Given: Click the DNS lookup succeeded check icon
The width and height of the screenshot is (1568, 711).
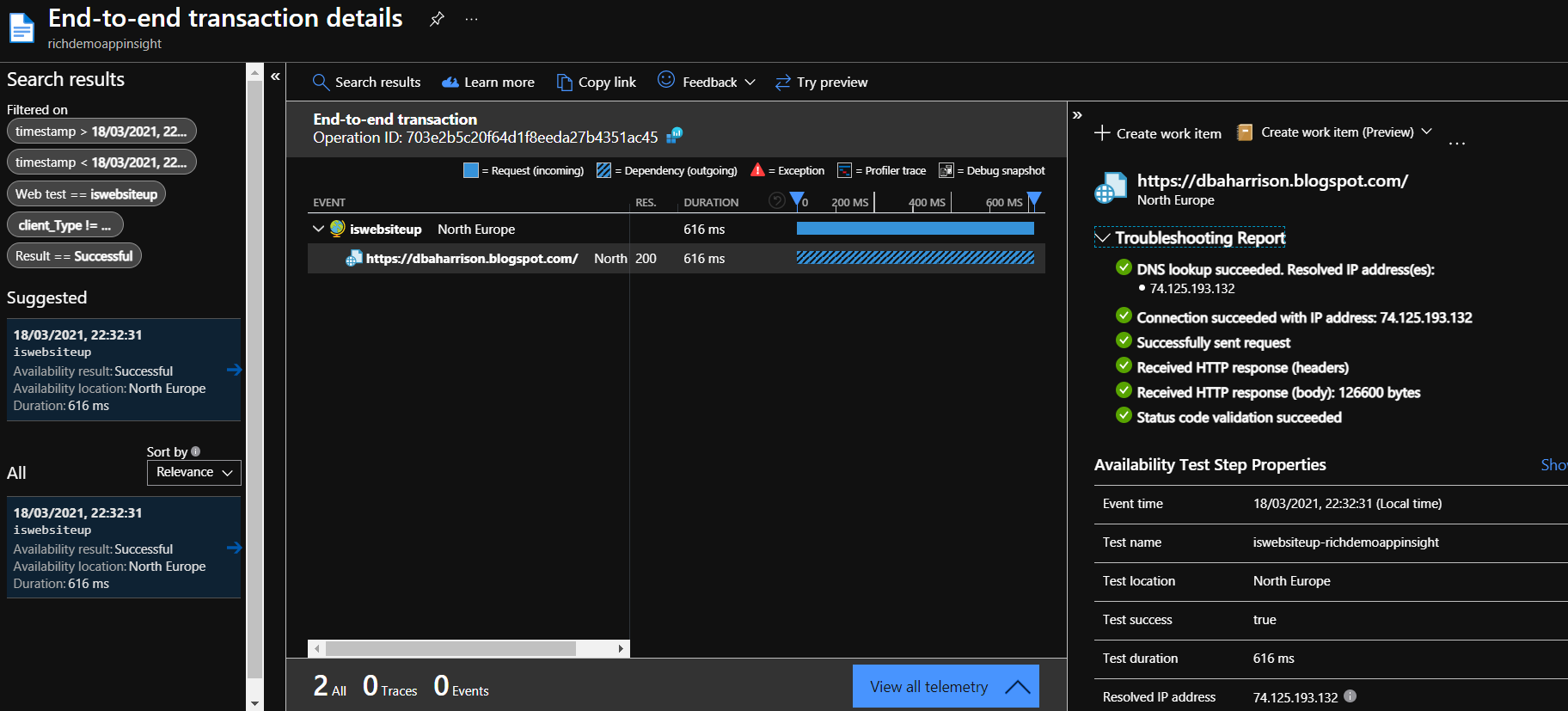Looking at the screenshot, I should (x=1124, y=267).
